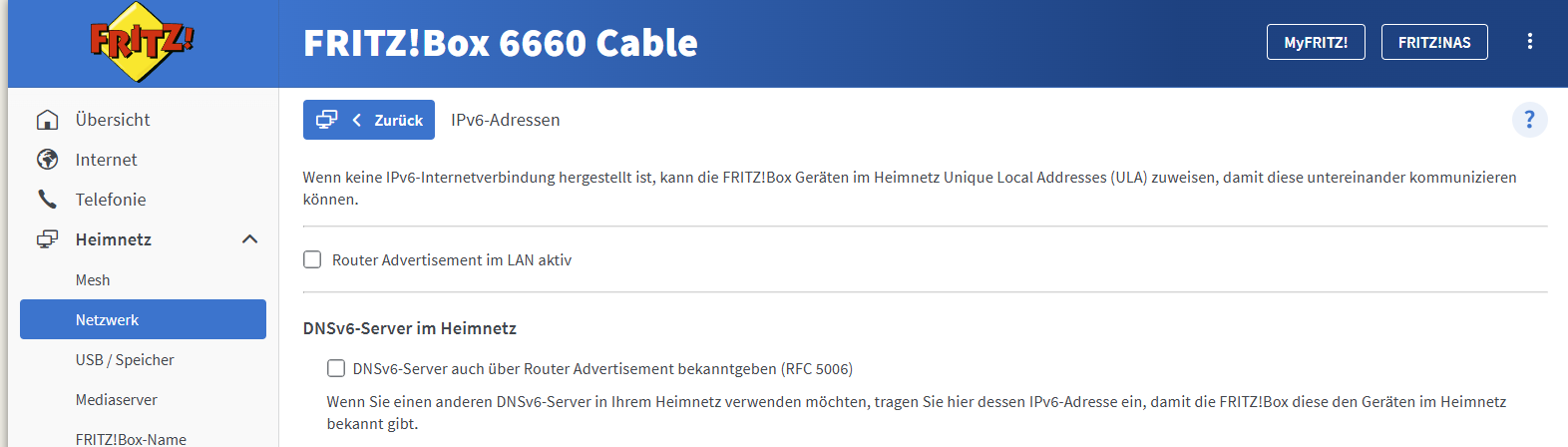
Task: Click the Übersicht house icon
Action: point(47,120)
